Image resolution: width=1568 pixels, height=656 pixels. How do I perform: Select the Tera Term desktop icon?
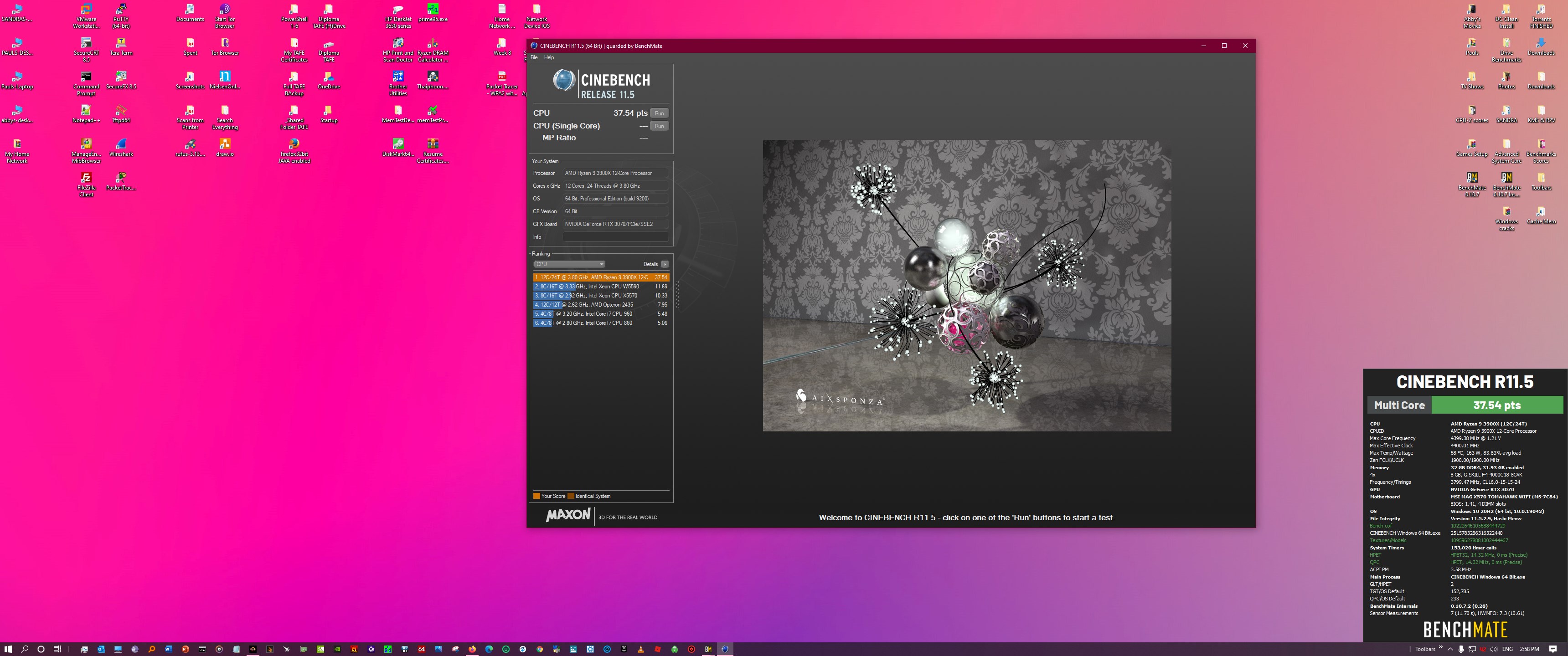121,47
